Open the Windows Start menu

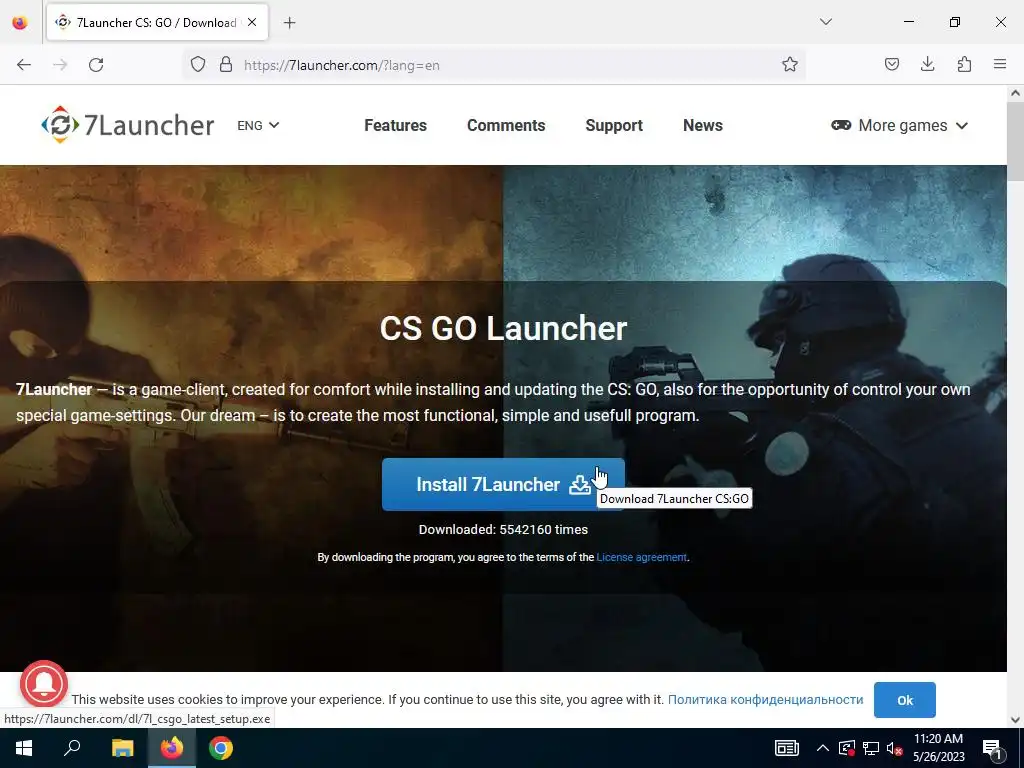pyautogui.click(x=24, y=748)
